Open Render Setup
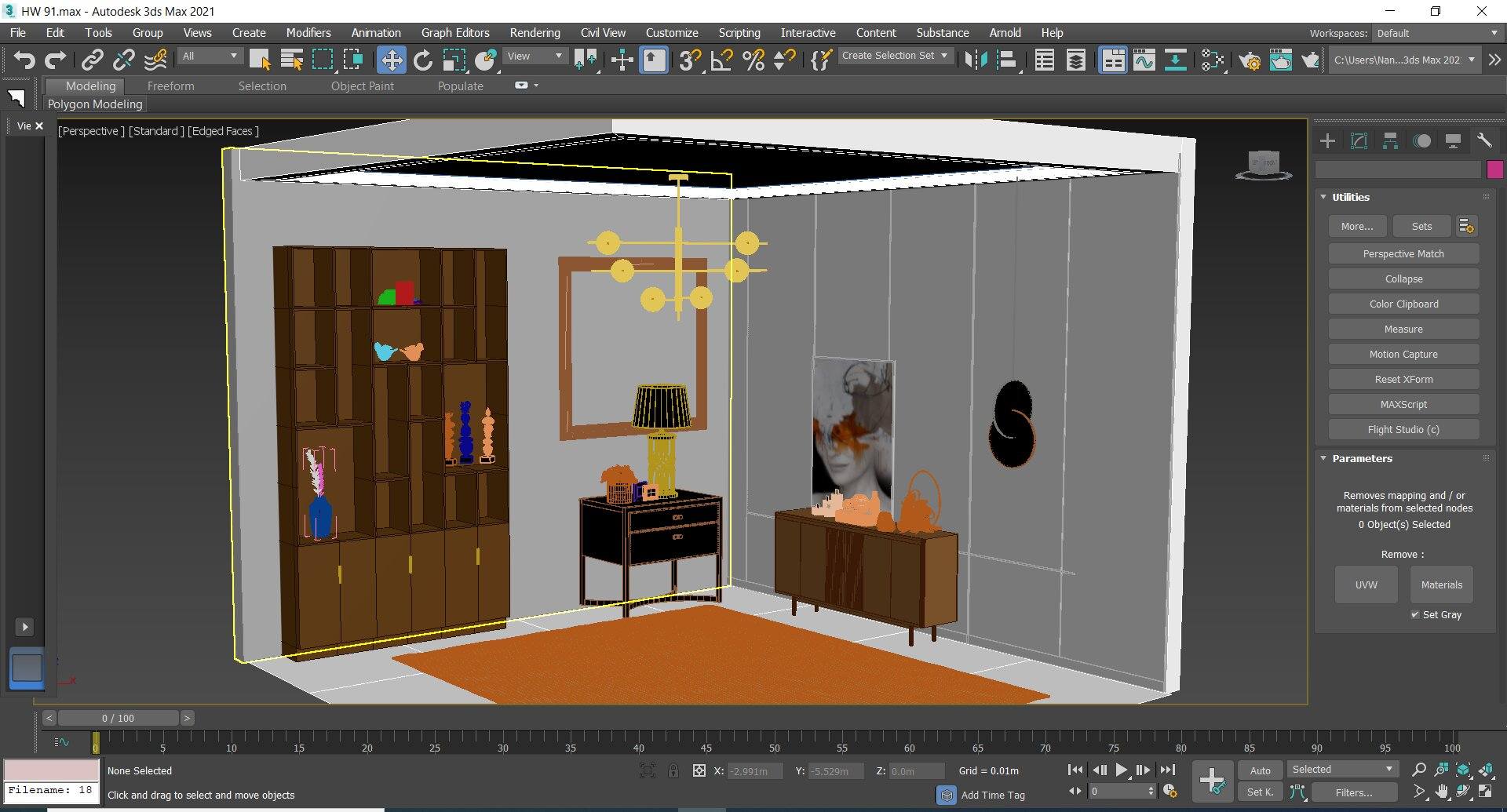 pyautogui.click(x=1250, y=60)
